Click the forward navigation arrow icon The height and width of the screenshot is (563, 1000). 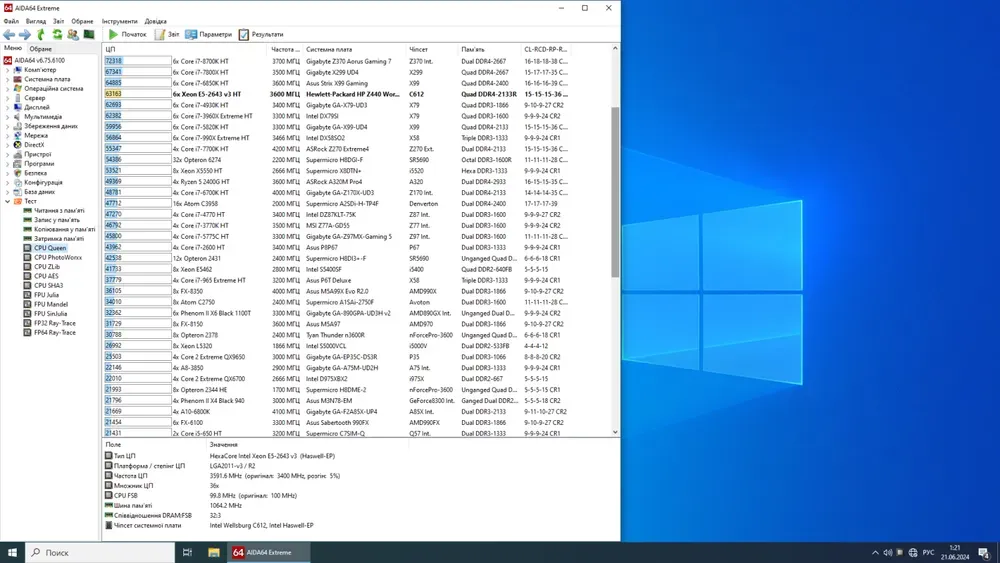click(25, 35)
